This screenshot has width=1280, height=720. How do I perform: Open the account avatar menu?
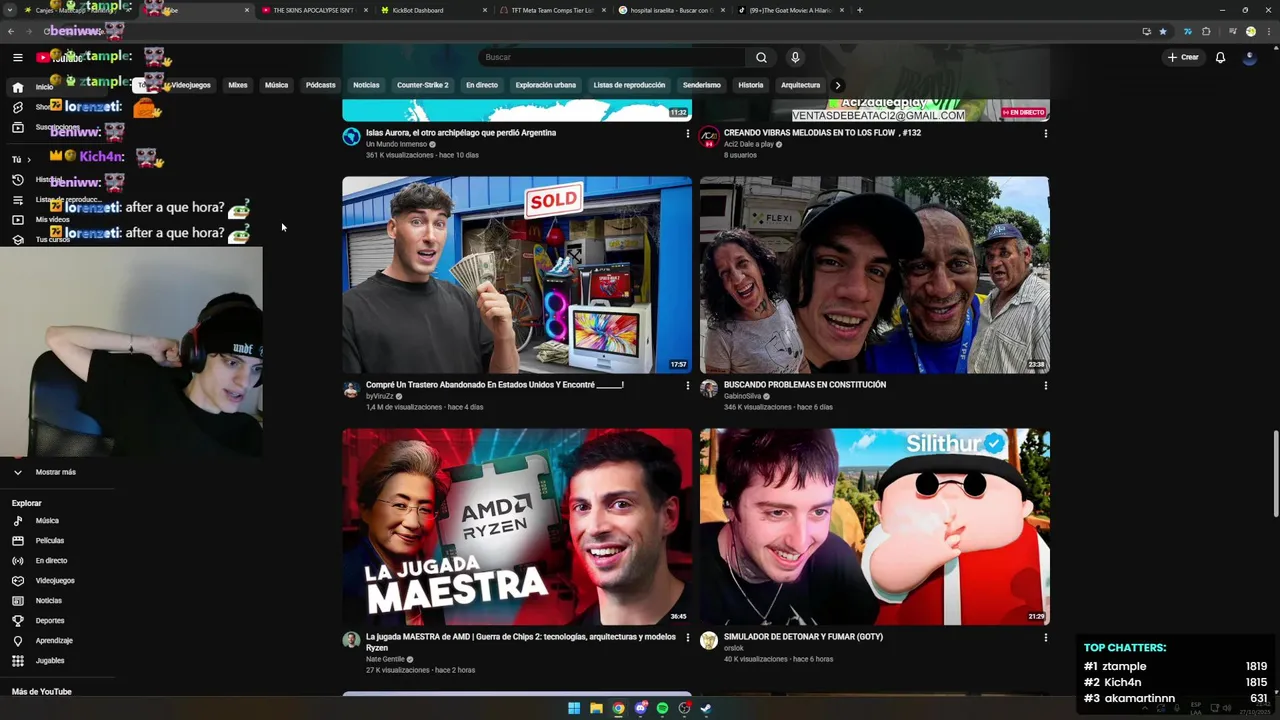tap(1250, 57)
